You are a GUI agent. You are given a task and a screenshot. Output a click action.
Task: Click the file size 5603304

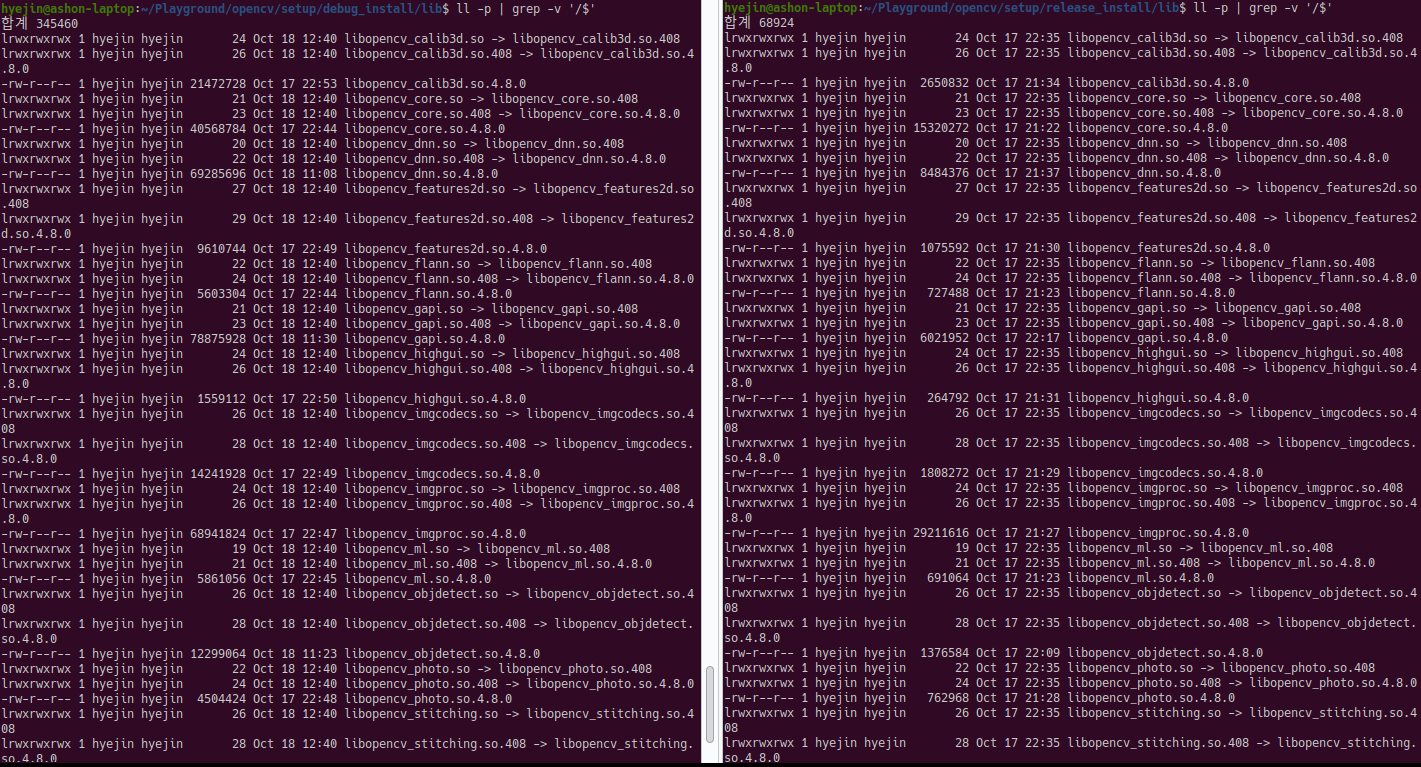pos(222,294)
